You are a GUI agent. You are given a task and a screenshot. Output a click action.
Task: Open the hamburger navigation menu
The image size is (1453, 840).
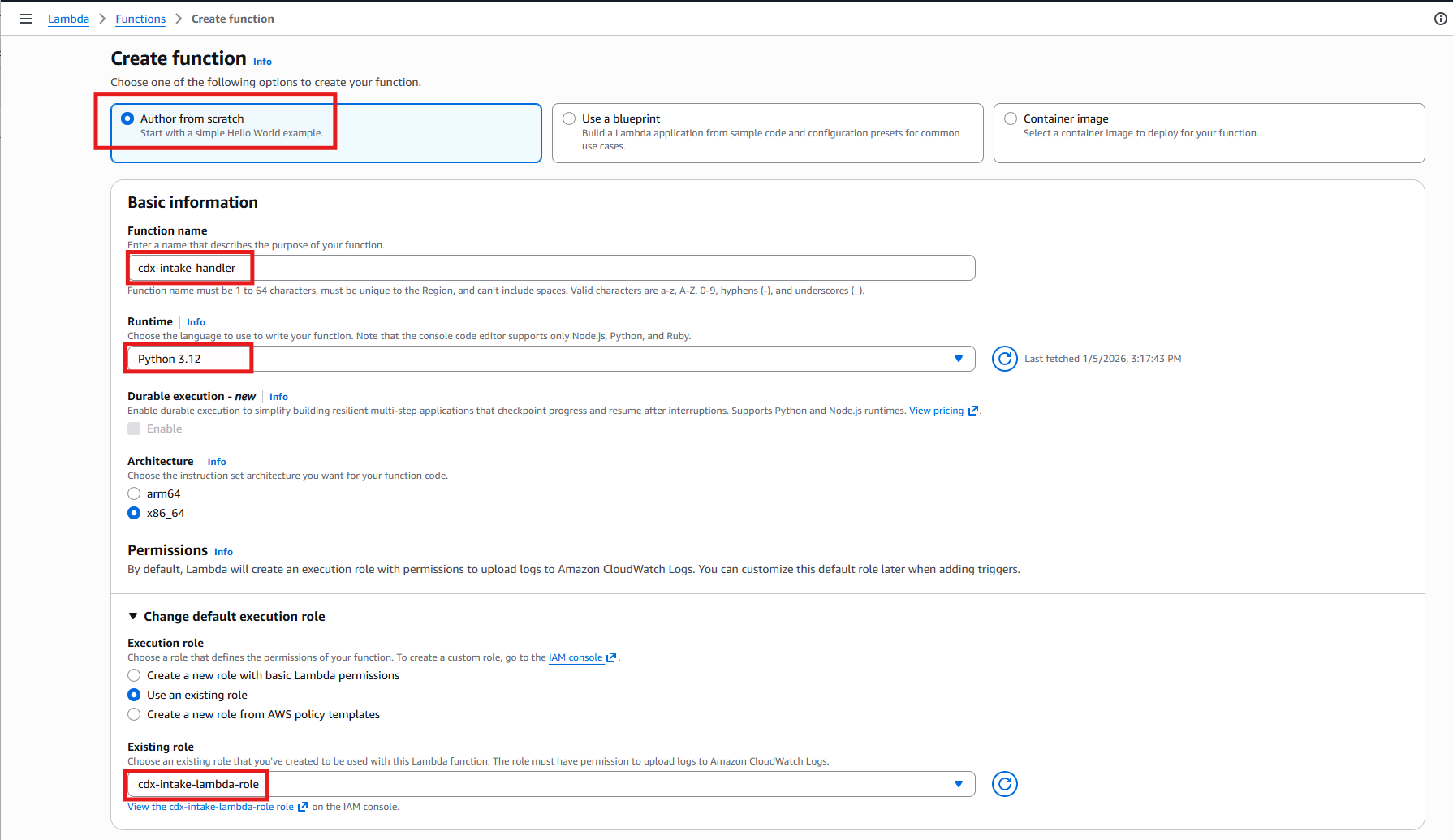[x=26, y=19]
